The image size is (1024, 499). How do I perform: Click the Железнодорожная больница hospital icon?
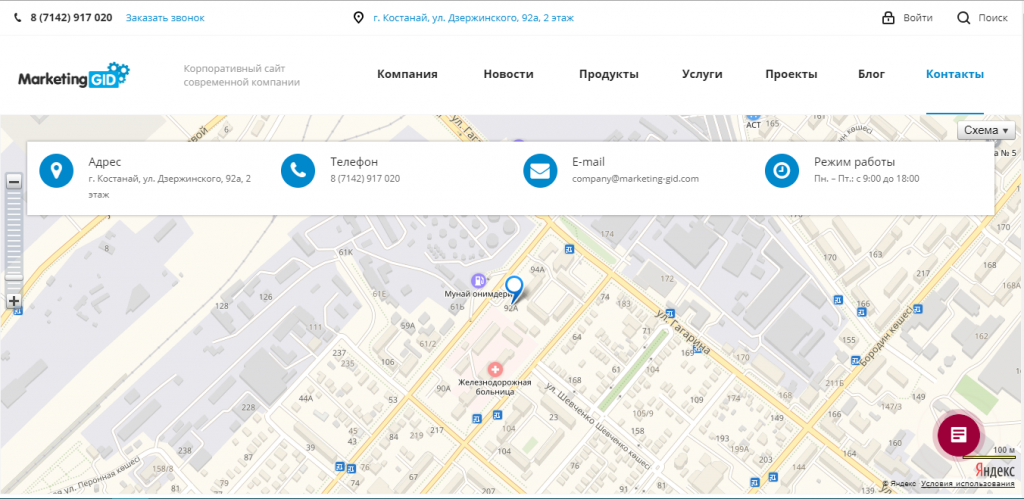(494, 370)
